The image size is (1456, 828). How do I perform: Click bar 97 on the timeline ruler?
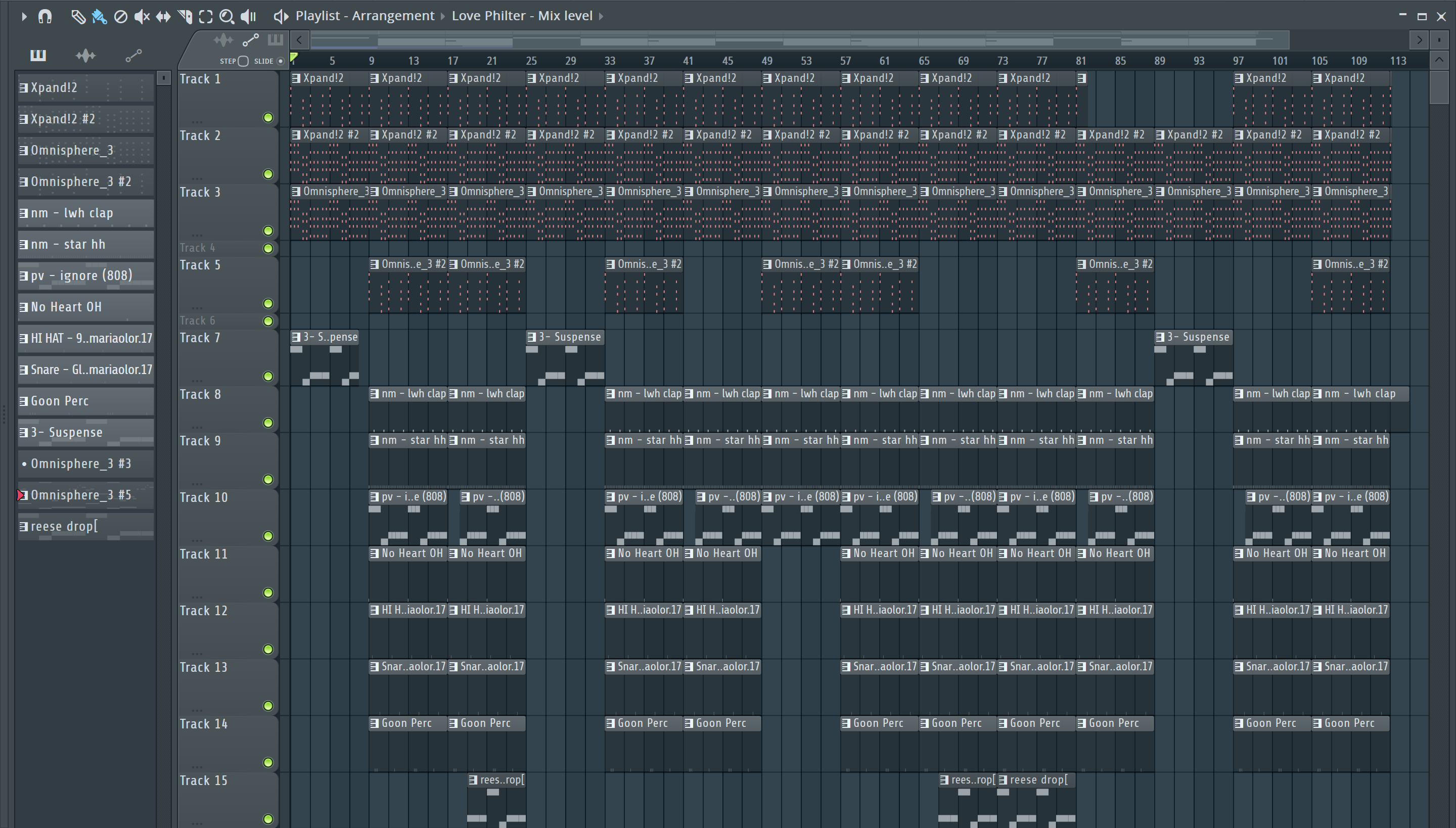[x=1238, y=61]
